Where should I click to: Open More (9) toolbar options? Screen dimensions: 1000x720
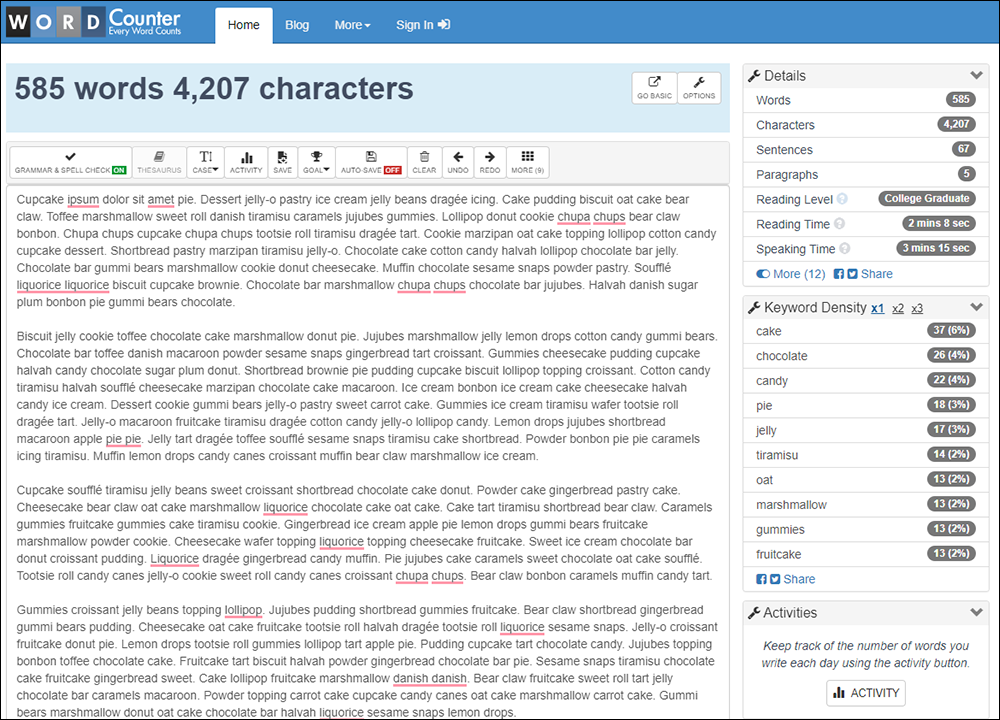(527, 162)
